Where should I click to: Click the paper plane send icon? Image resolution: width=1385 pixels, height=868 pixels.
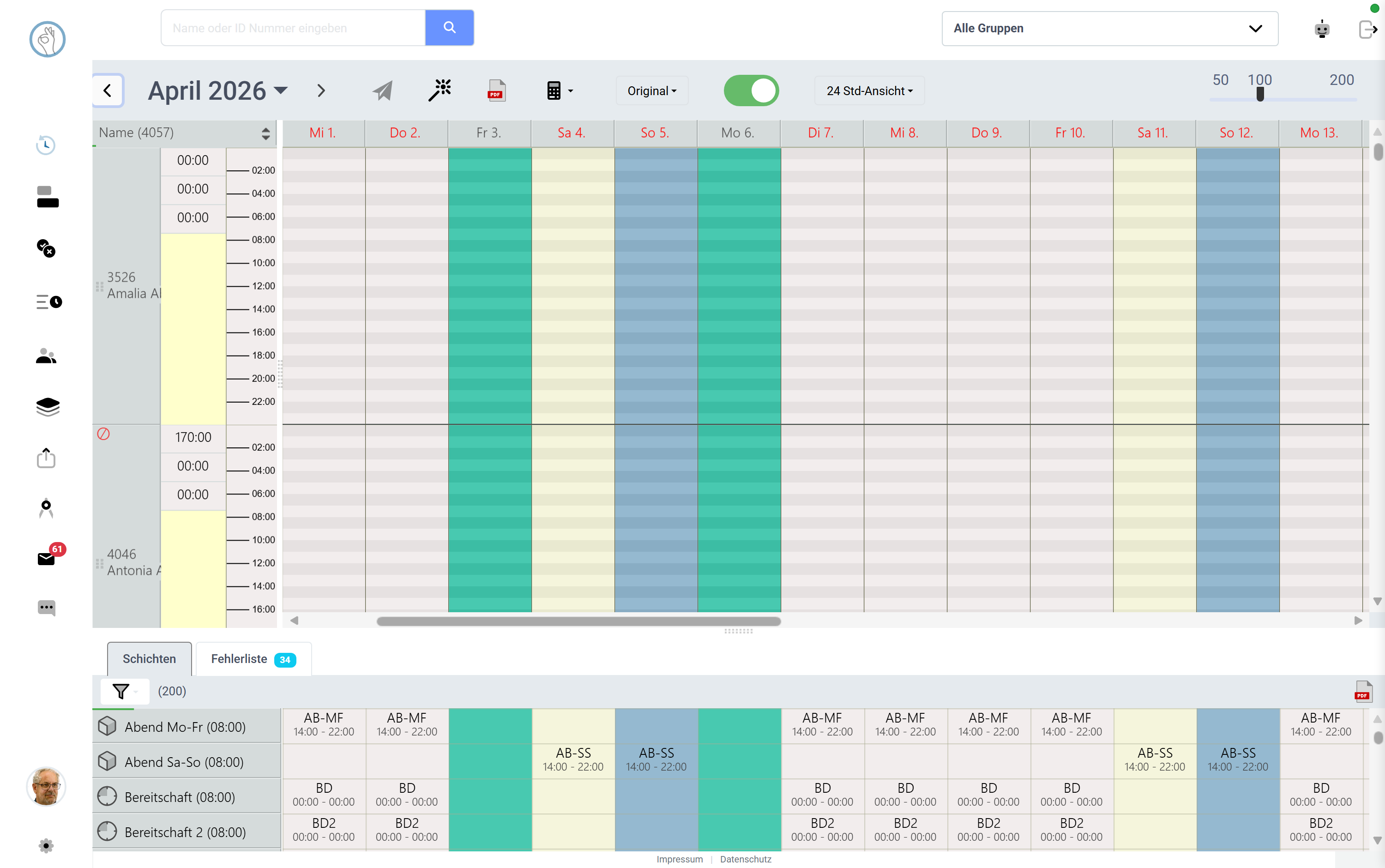[x=383, y=90]
